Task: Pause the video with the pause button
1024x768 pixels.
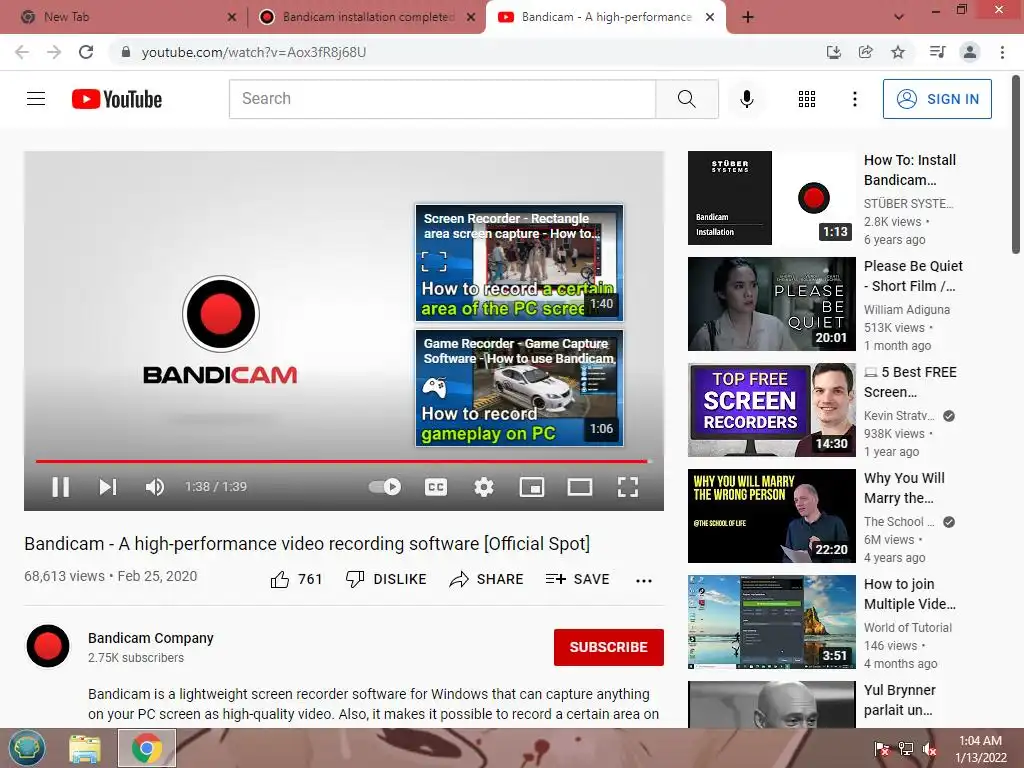Action: (x=61, y=487)
